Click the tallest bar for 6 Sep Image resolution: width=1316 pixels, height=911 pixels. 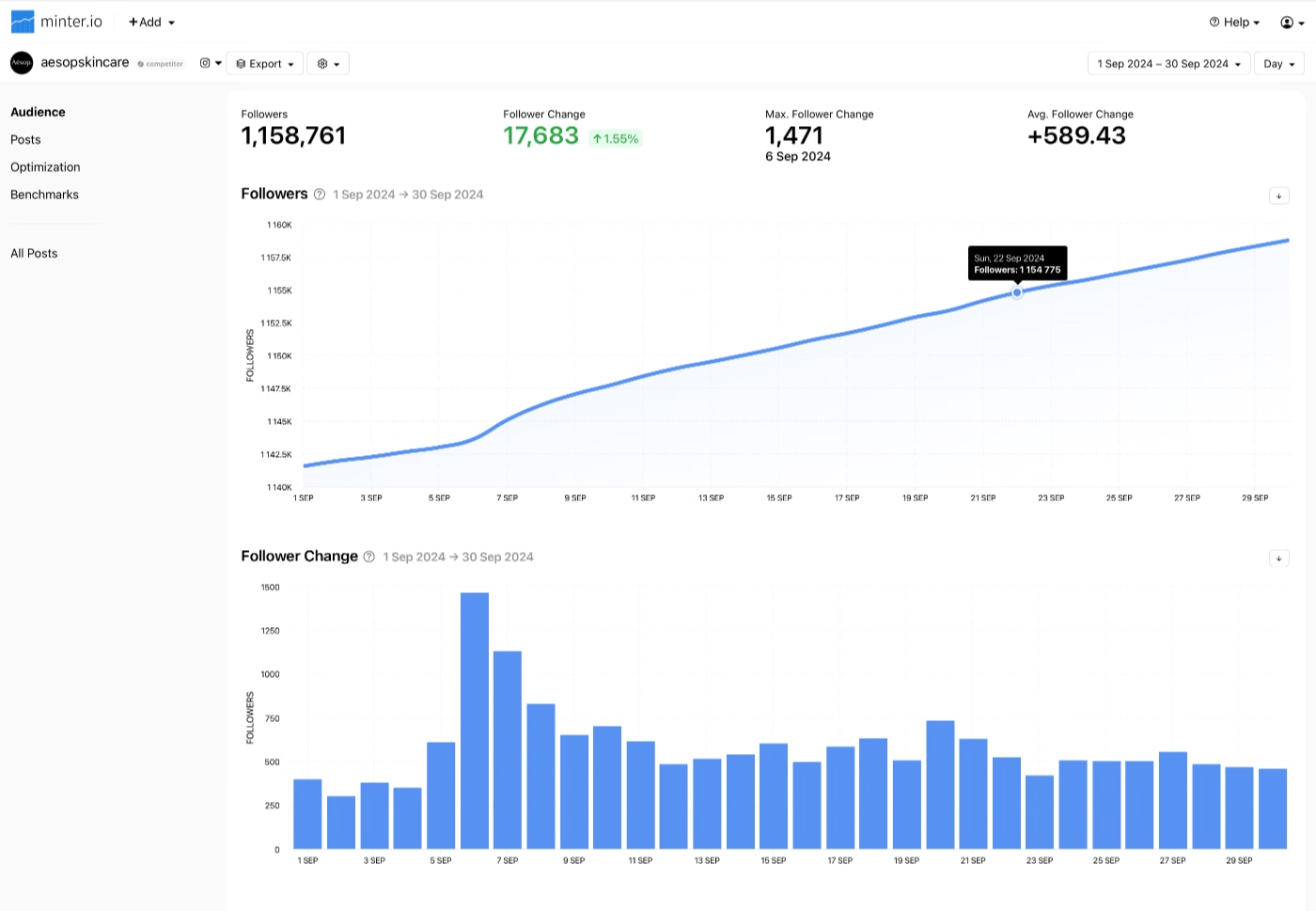(475, 721)
